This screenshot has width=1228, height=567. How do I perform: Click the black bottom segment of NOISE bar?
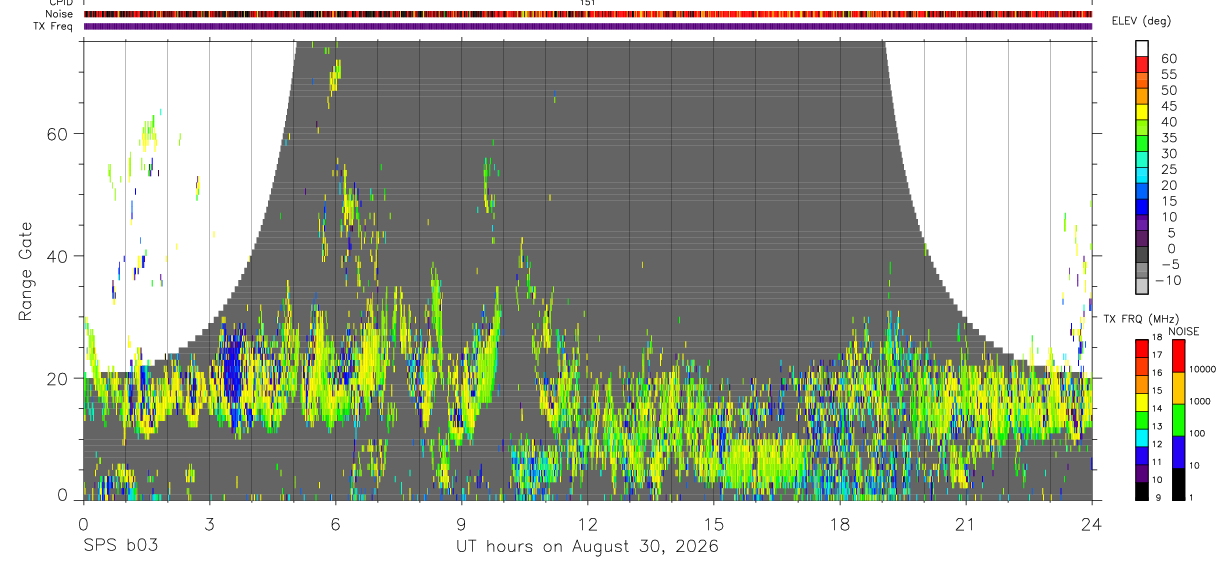pos(1177,483)
